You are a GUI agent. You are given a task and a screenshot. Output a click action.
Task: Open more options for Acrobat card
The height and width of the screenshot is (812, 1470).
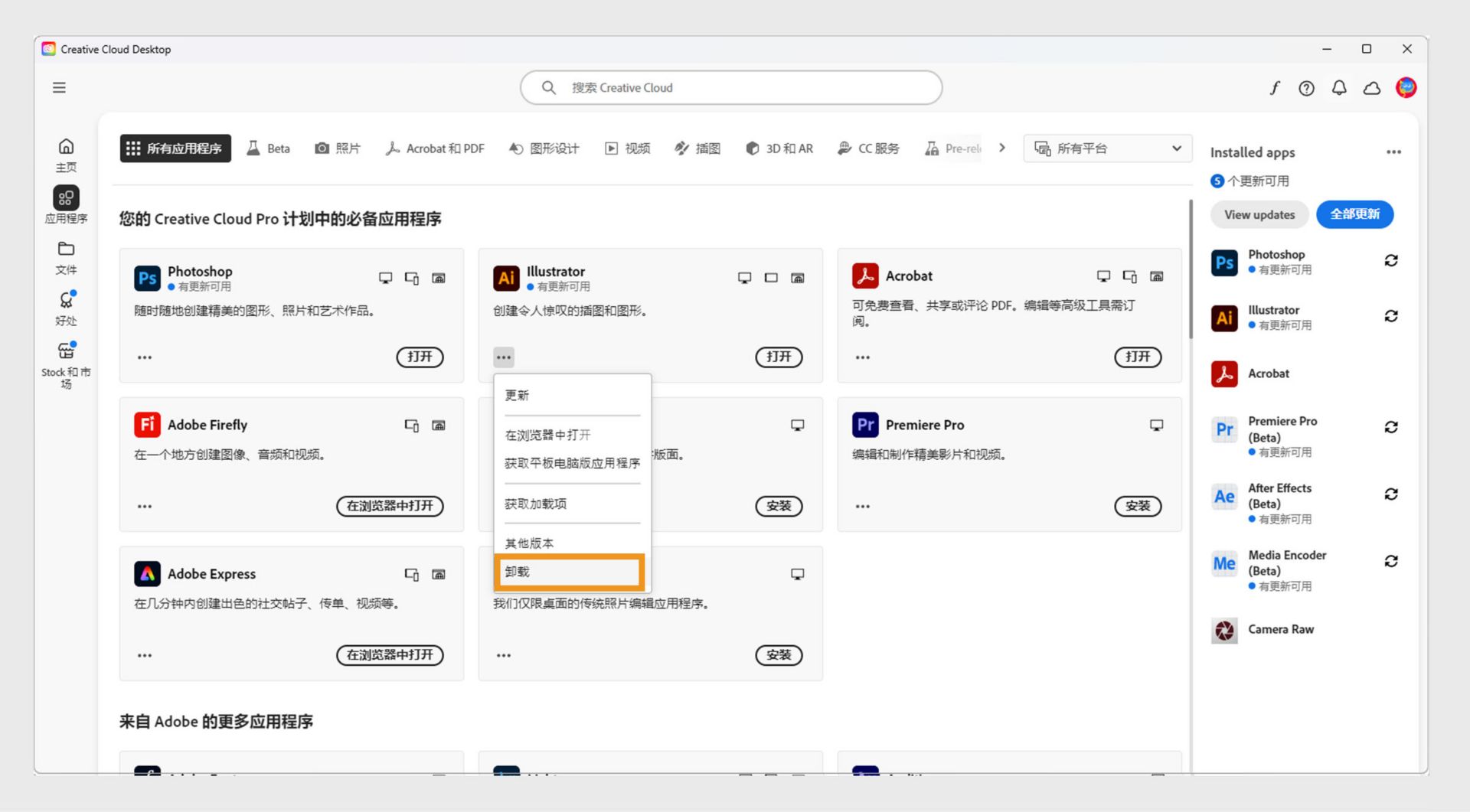(x=863, y=357)
